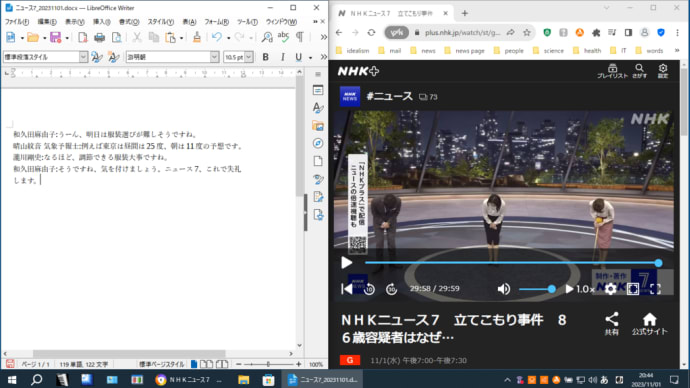
Task: Open video player settings gear
Action: click(x=610, y=289)
